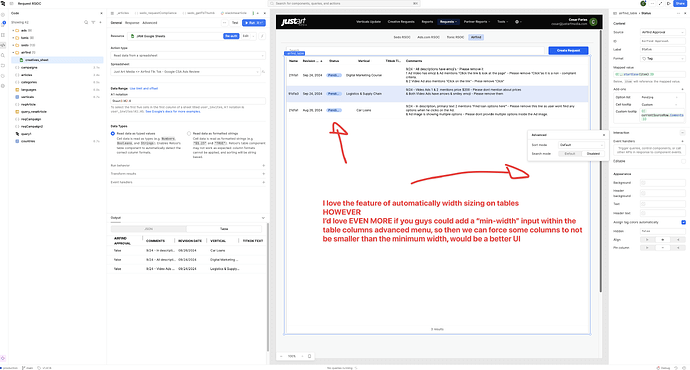This screenshot has height=370, width=690.
Task: Click the user avatar in app header
Action: point(593,22)
